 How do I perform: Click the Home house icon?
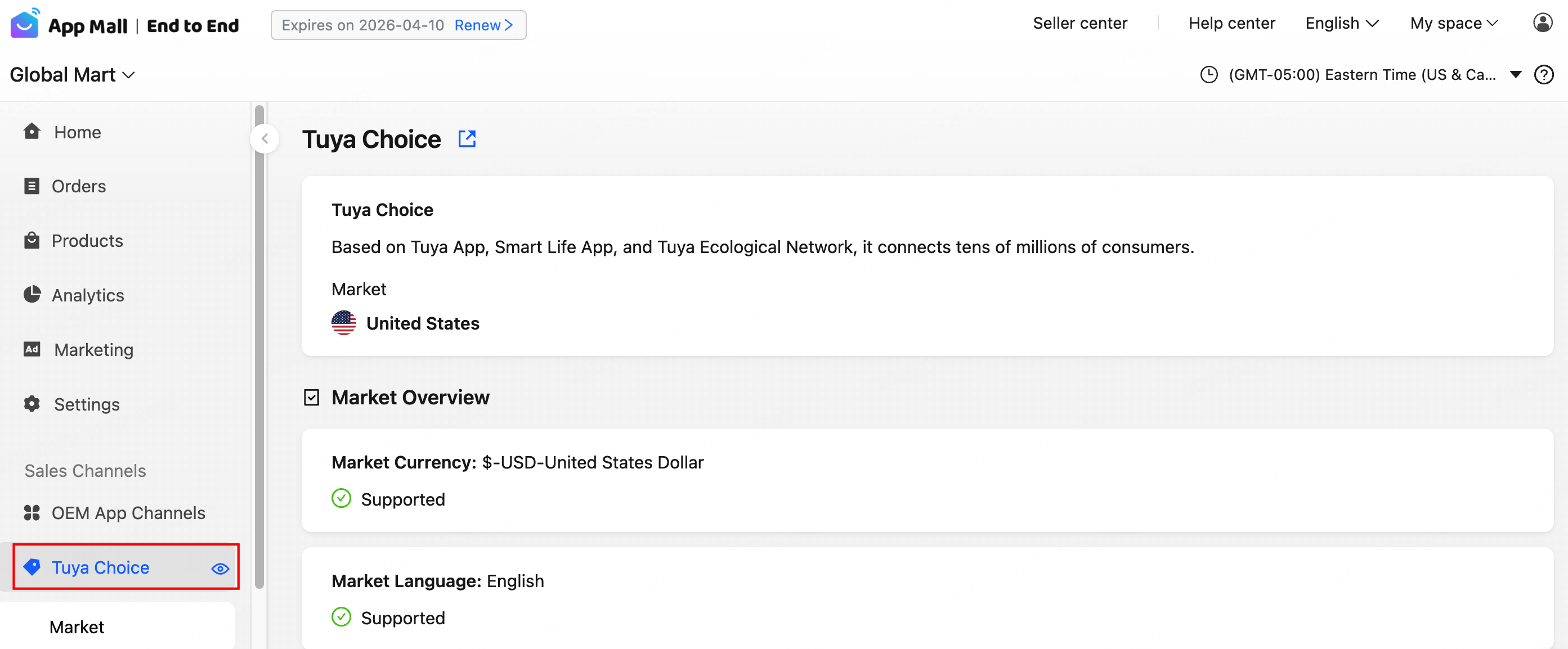(x=32, y=132)
